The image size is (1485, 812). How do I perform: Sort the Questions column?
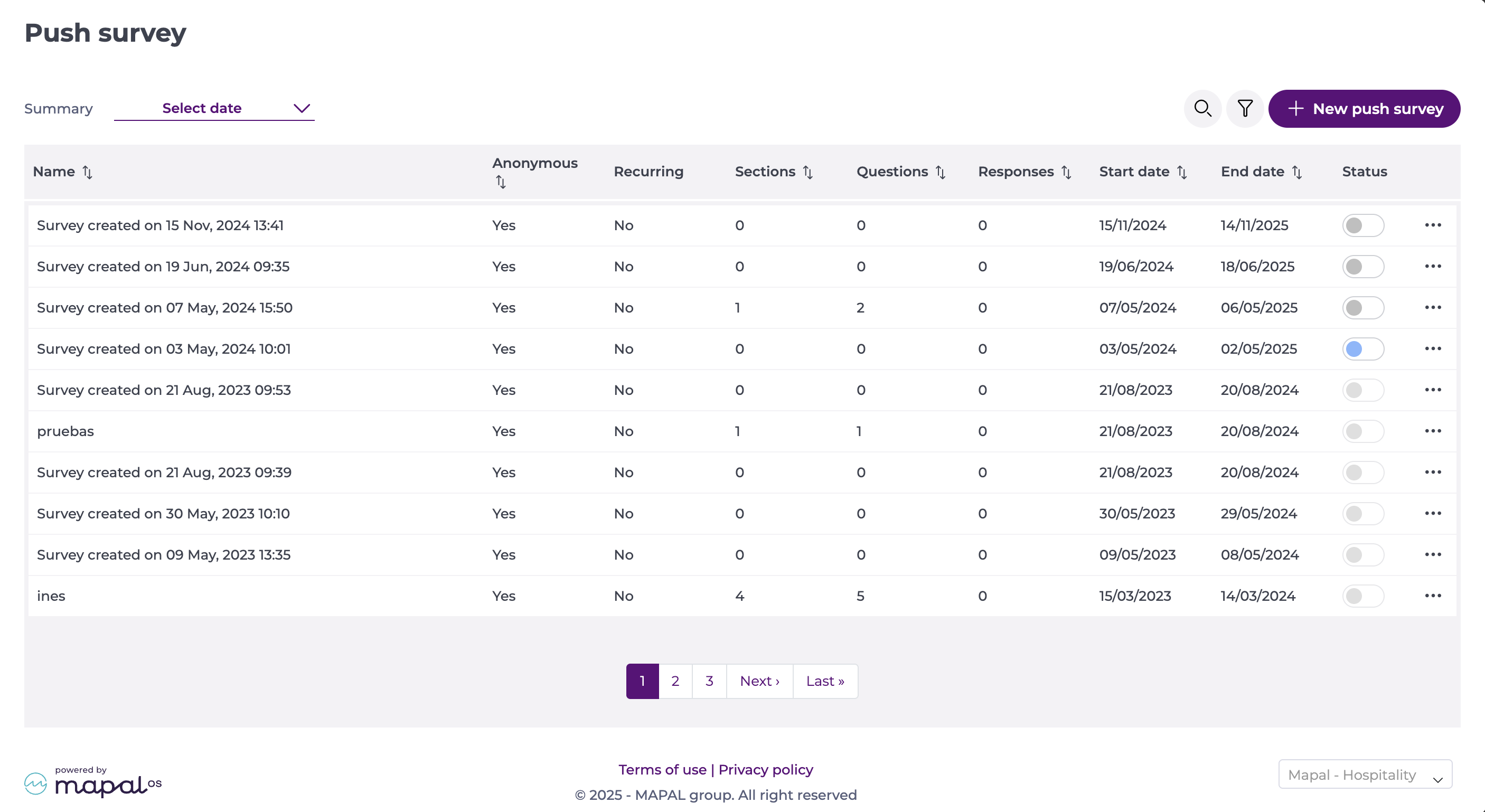click(x=941, y=171)
